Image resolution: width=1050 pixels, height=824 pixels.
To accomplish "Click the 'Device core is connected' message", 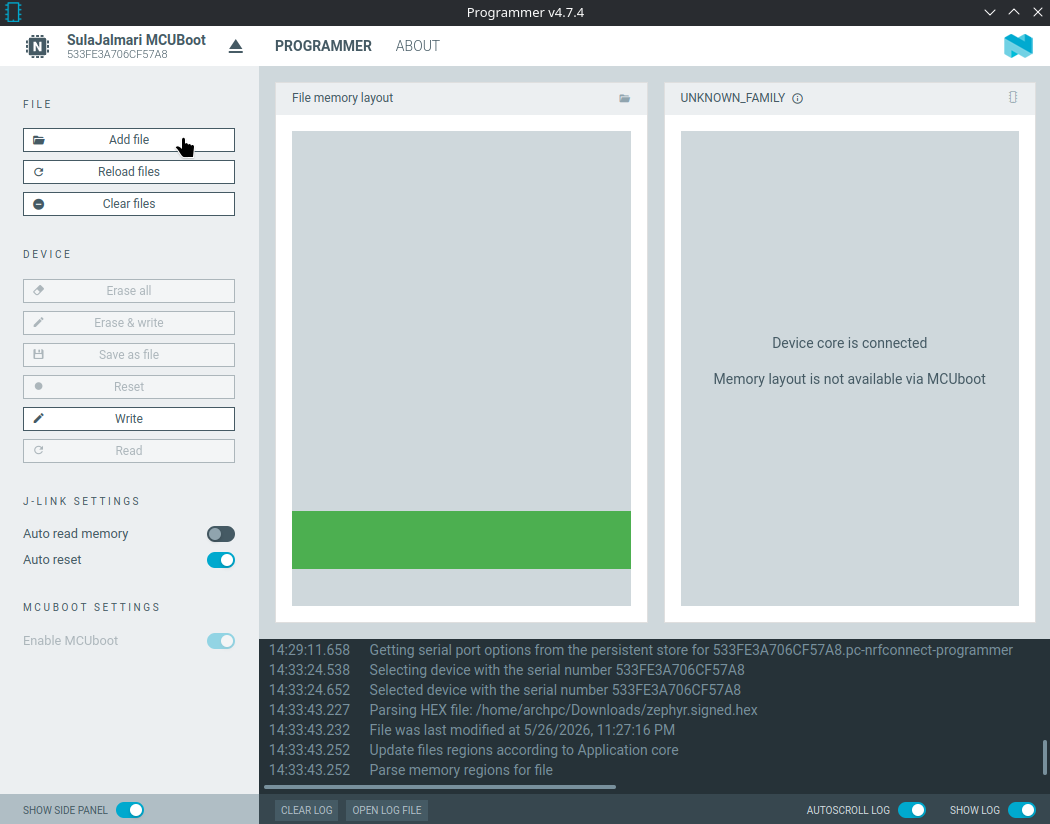I will pyautogui.click(x=850, y=343).
